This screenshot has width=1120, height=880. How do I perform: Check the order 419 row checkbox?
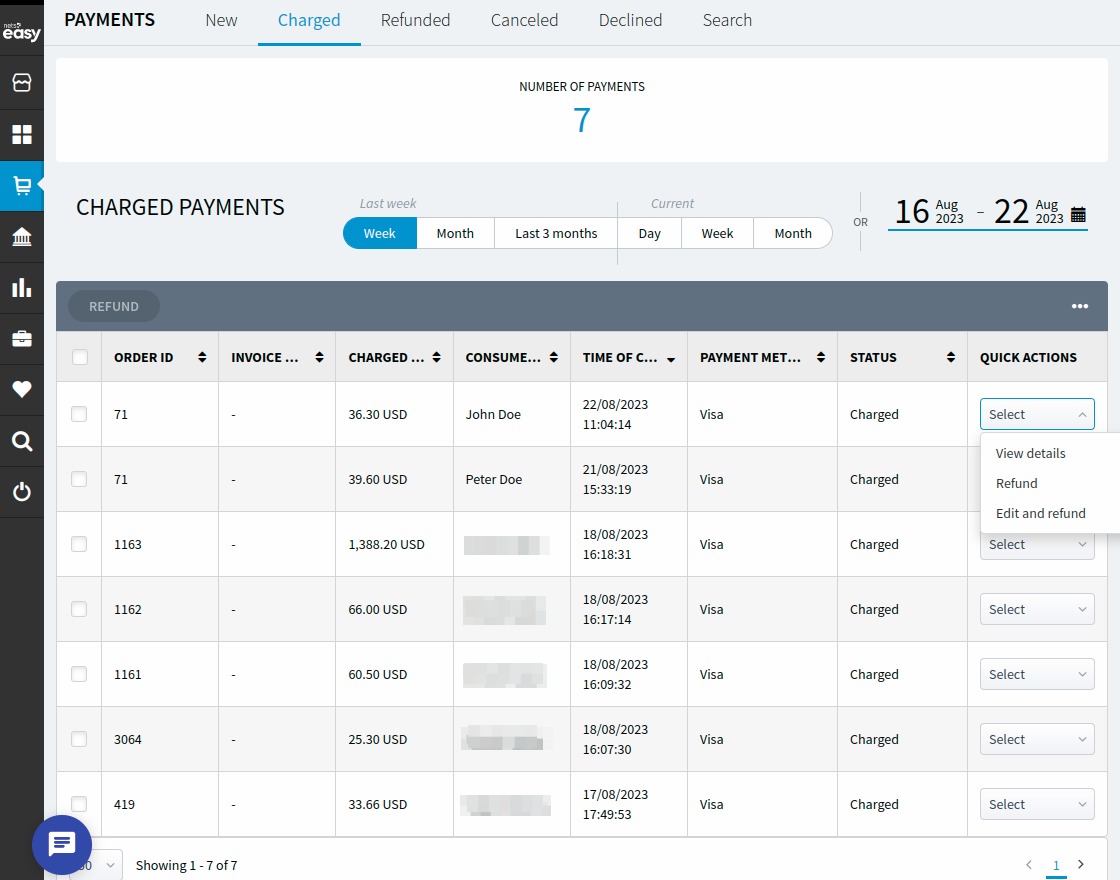[x=79, y=804]
